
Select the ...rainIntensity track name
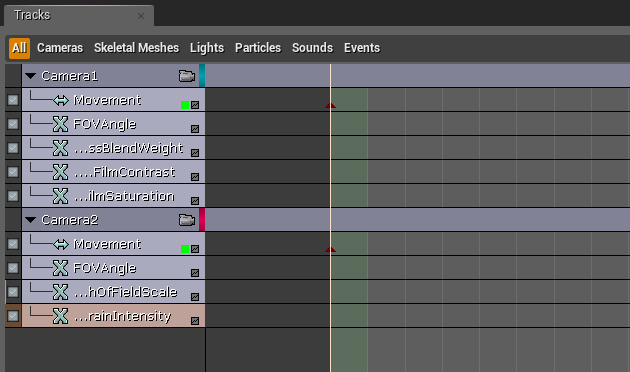123,316
